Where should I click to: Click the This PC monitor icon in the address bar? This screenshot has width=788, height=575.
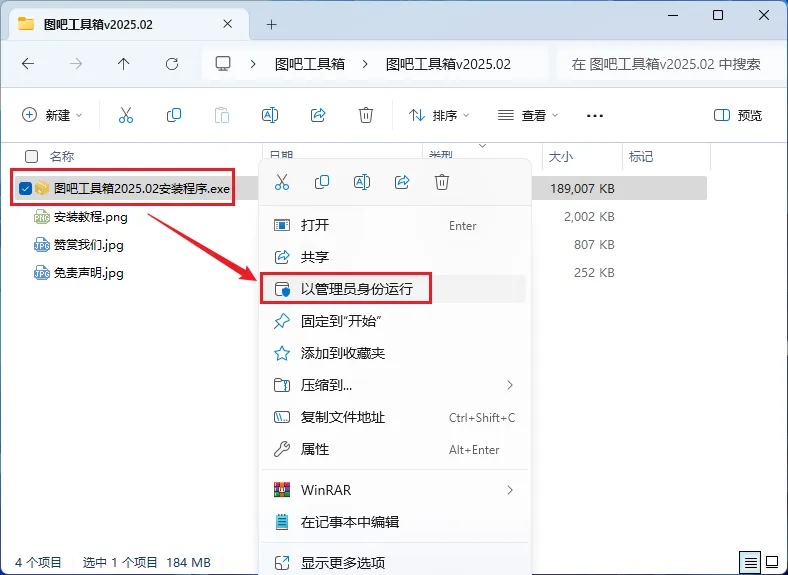coord(223,64)
